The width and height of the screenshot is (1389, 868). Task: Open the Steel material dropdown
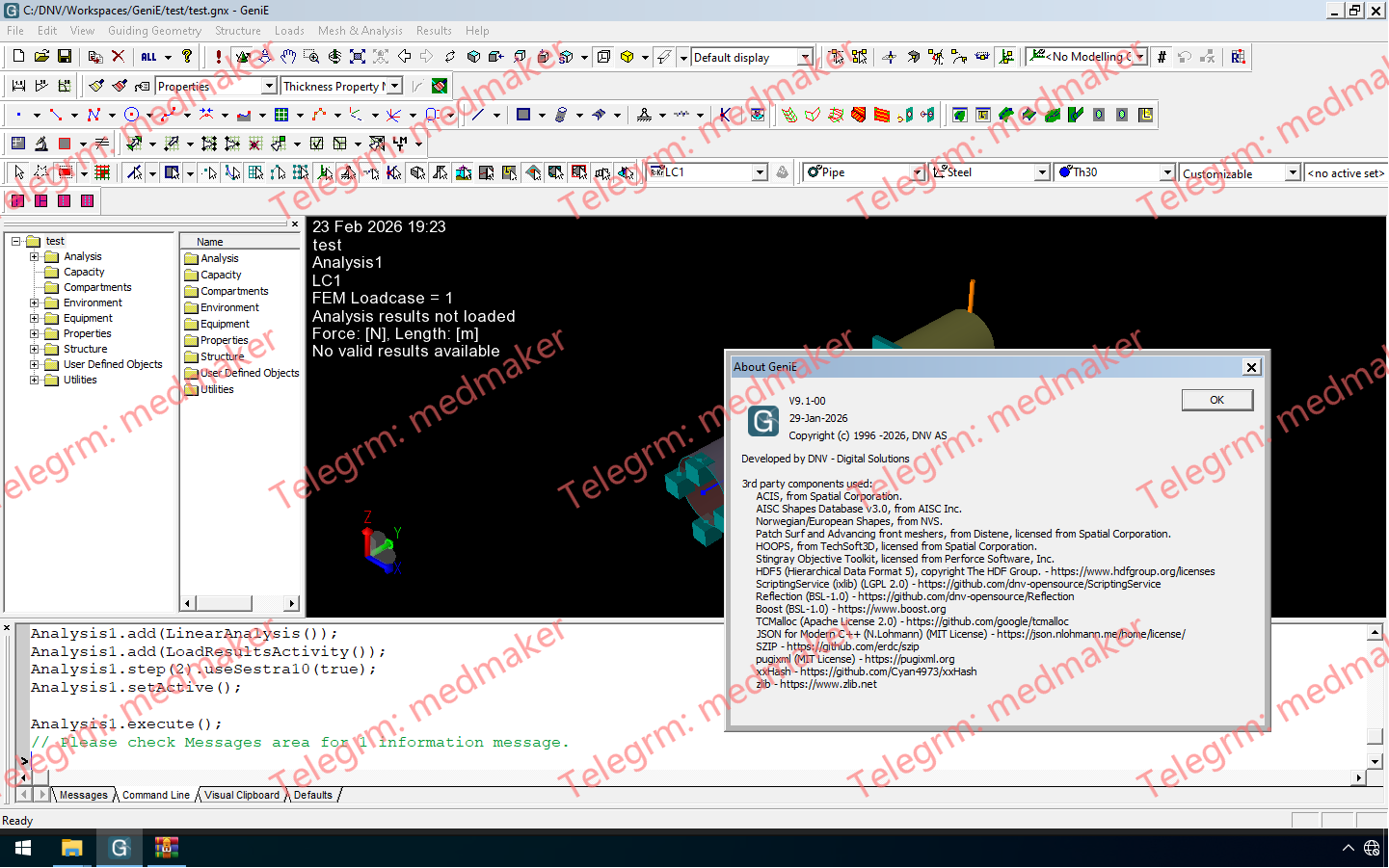pos(1041,172)
